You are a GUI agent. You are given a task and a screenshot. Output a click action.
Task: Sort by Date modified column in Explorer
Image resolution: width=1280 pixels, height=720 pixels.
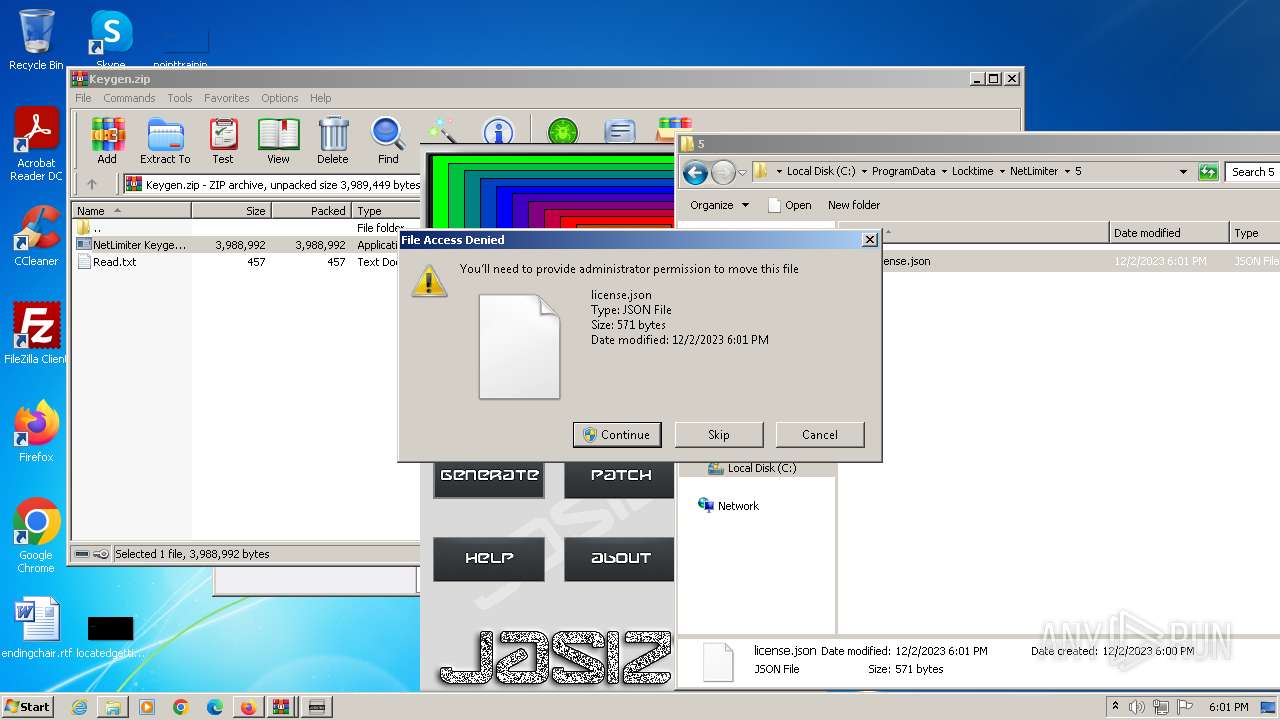click(x=1169, y=233)
